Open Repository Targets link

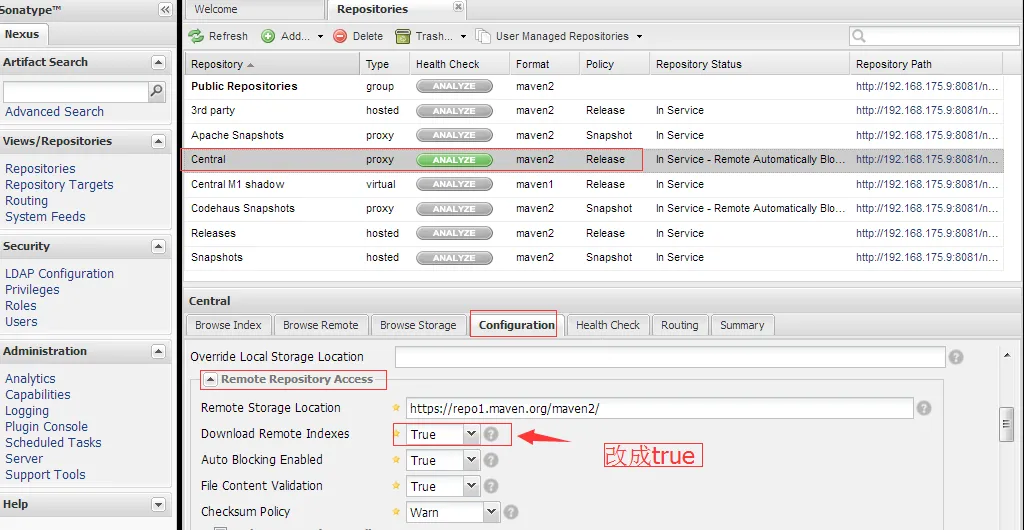(59, 185)
